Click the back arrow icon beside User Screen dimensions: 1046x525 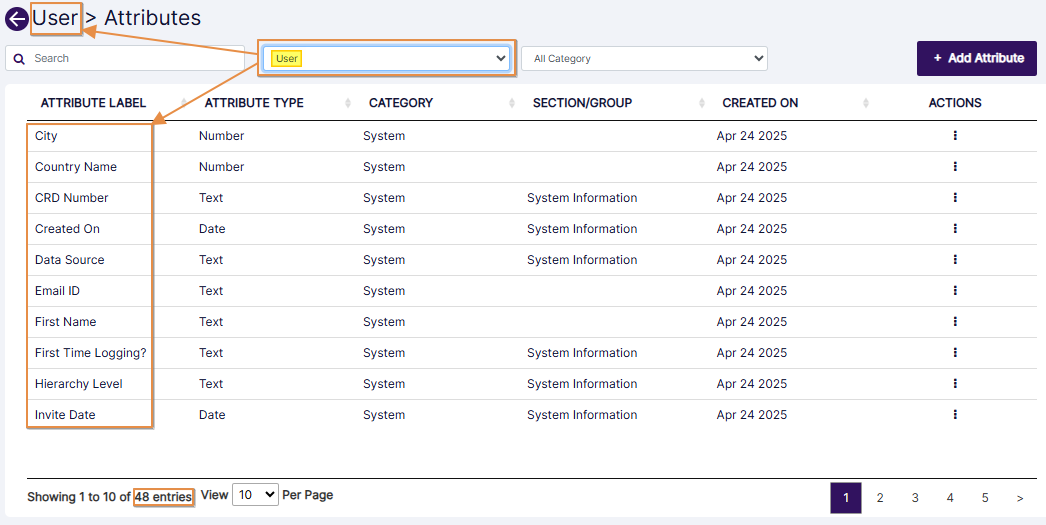click(17, 19)
